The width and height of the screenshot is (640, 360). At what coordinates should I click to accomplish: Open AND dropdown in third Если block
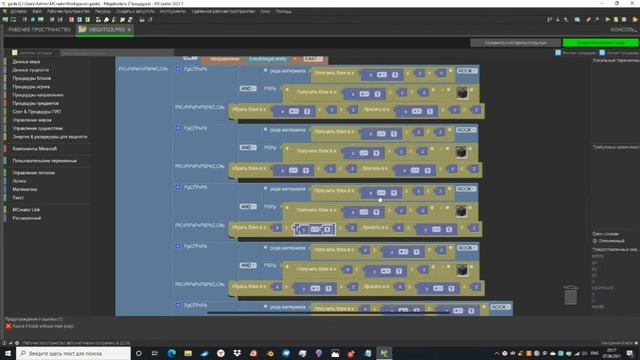248,207
